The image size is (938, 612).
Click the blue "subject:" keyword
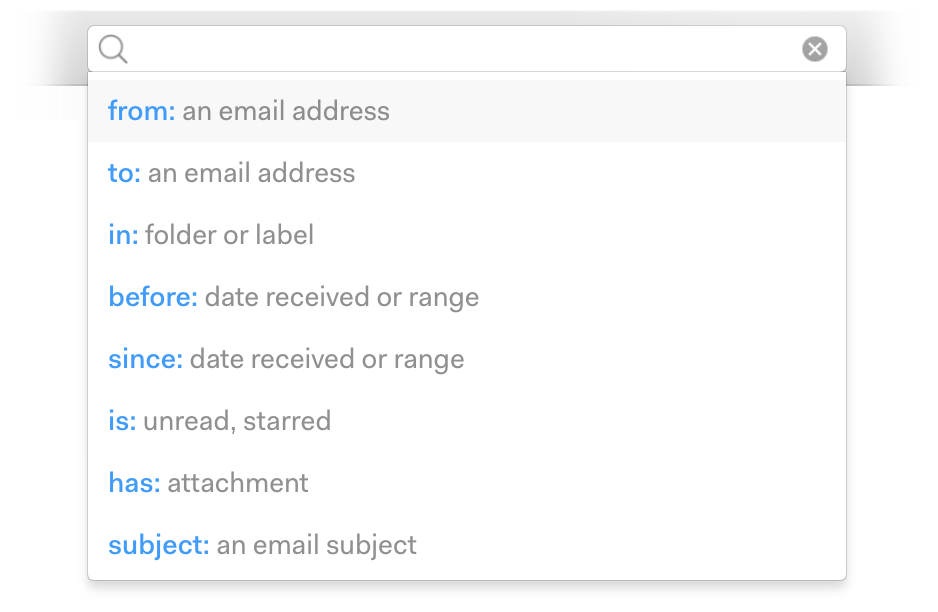[x=158, y=545]
